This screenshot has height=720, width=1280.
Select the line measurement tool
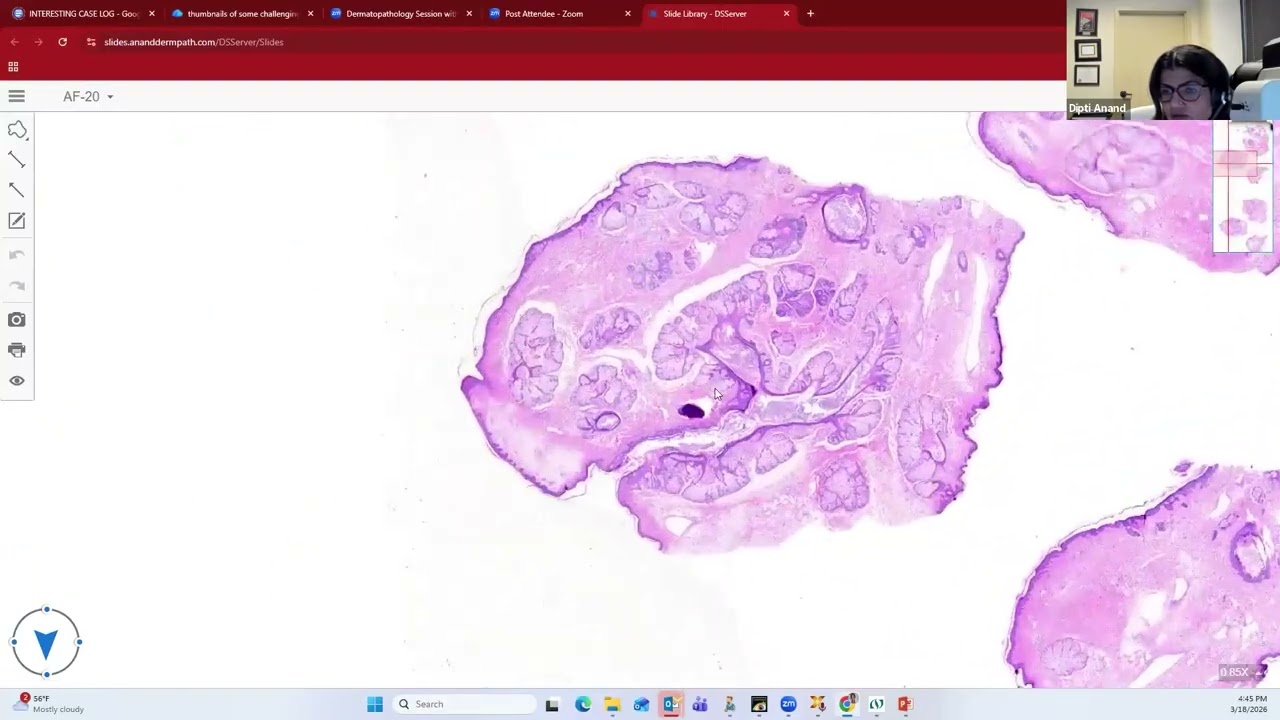click(x=17, y=160)
